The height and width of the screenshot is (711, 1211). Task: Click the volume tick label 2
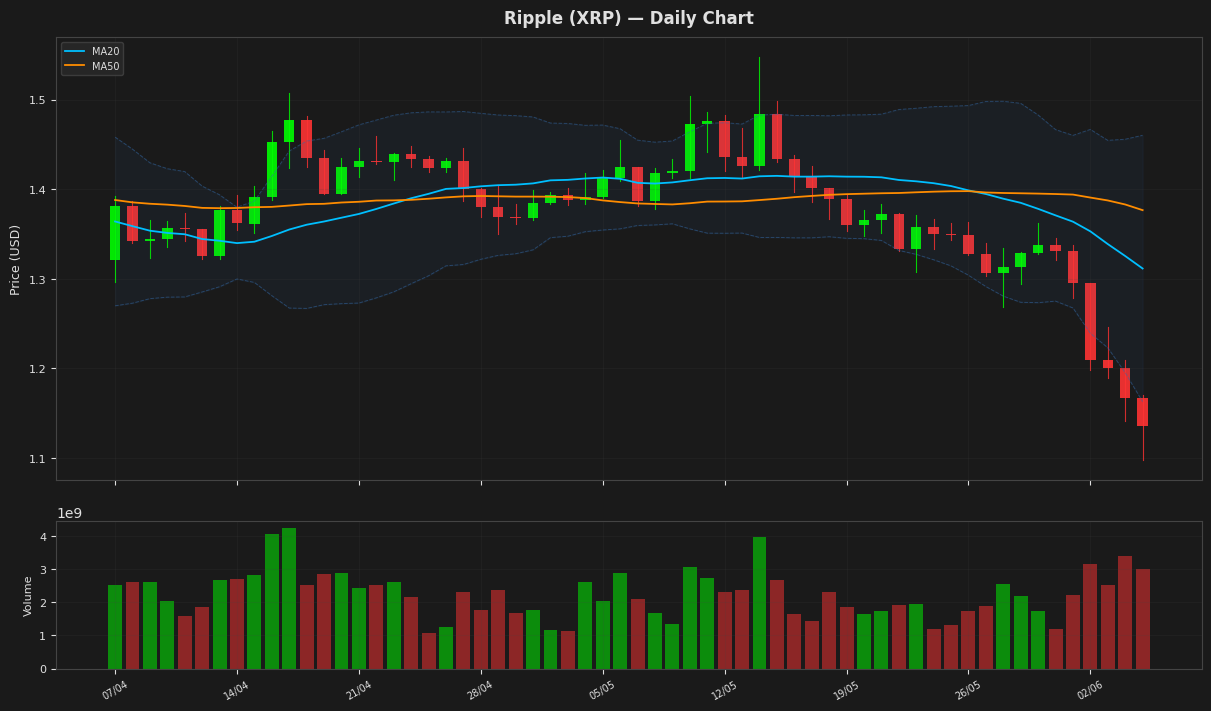click(x=45, y=603)
